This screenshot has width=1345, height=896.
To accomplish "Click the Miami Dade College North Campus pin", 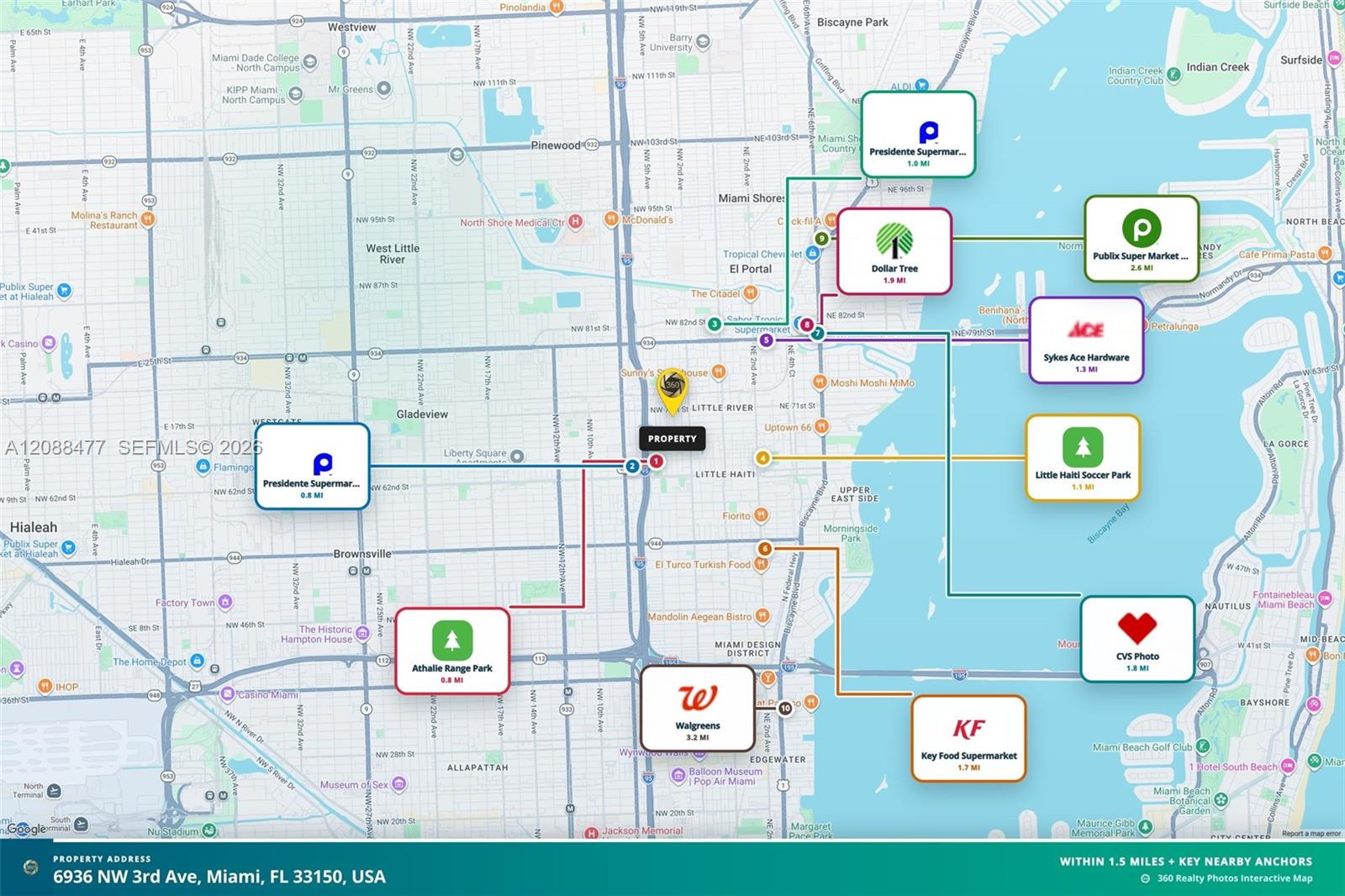I will click(309, 62).
